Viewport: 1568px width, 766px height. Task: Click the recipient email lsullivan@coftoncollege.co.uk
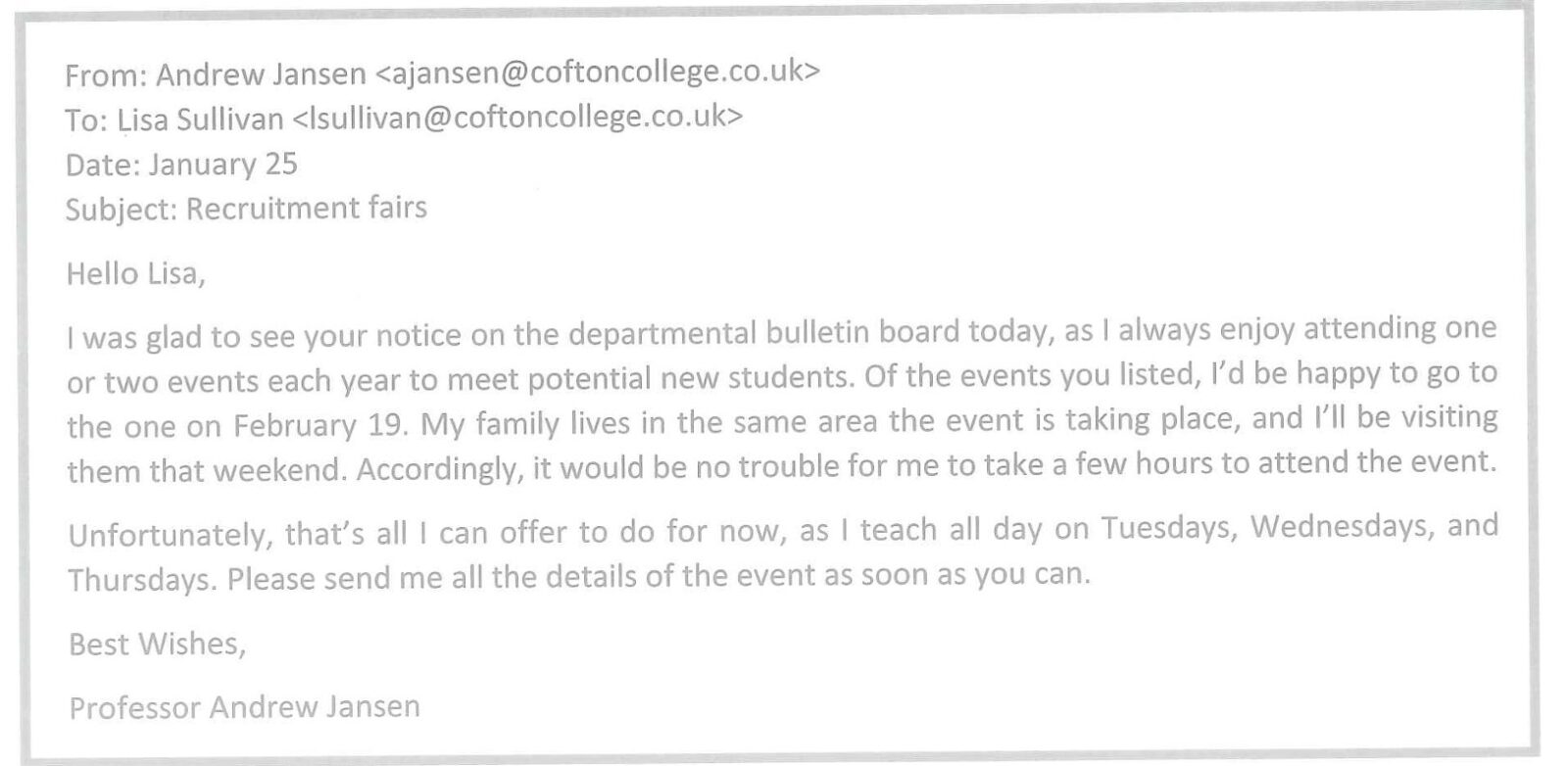(x=517, y=119)
